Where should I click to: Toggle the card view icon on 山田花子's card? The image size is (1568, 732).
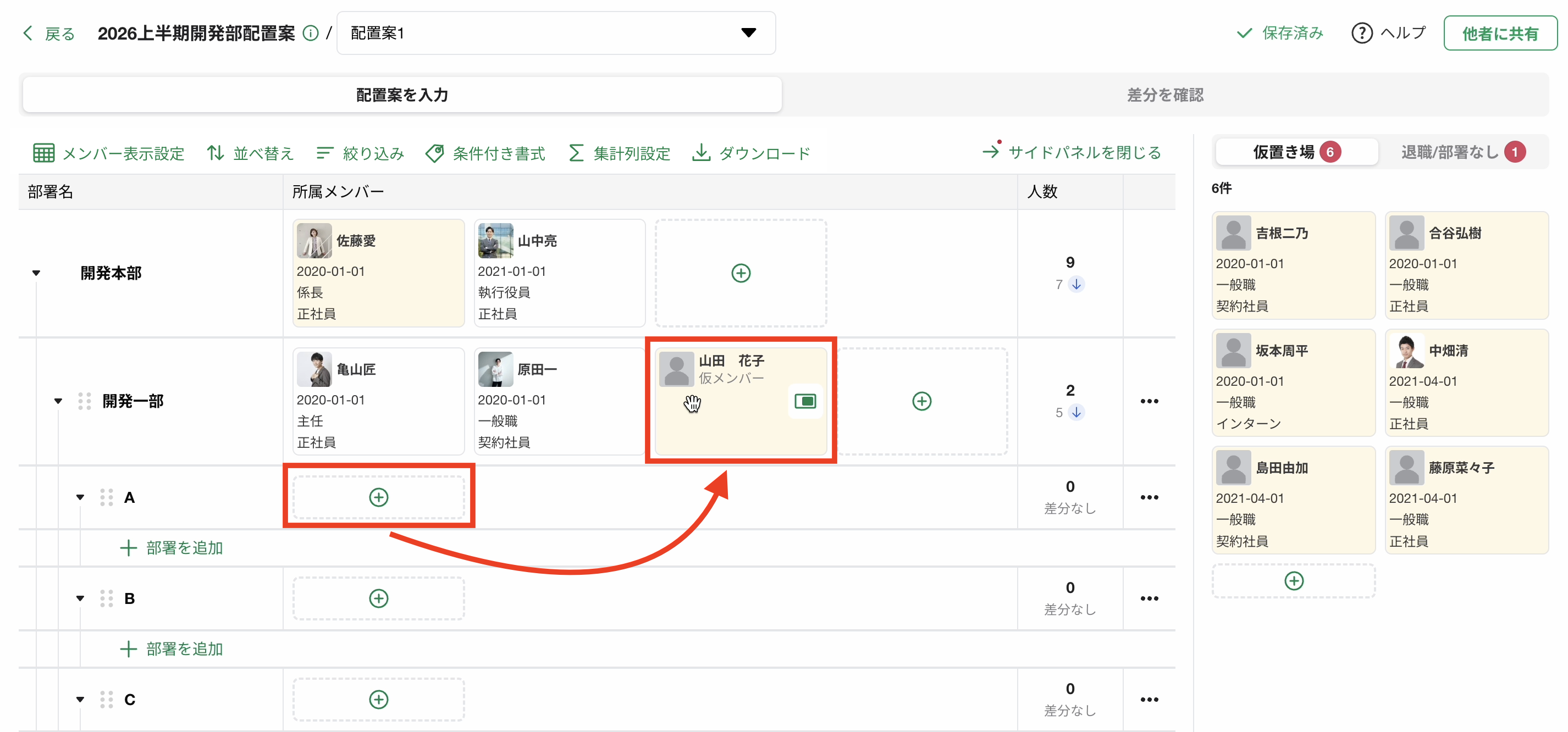pyautogui.click(x=805, y=401)
